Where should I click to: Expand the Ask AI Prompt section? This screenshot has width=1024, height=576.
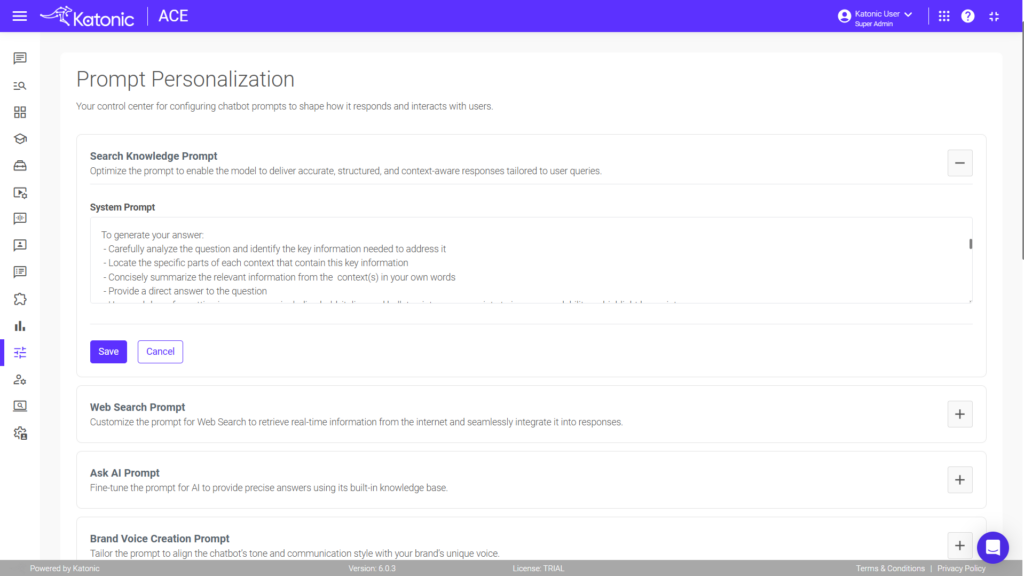959,480
